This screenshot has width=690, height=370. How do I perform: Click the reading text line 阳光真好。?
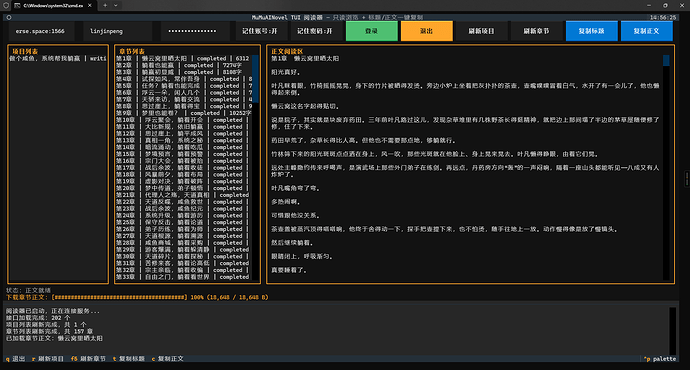[x=286, y=72]
